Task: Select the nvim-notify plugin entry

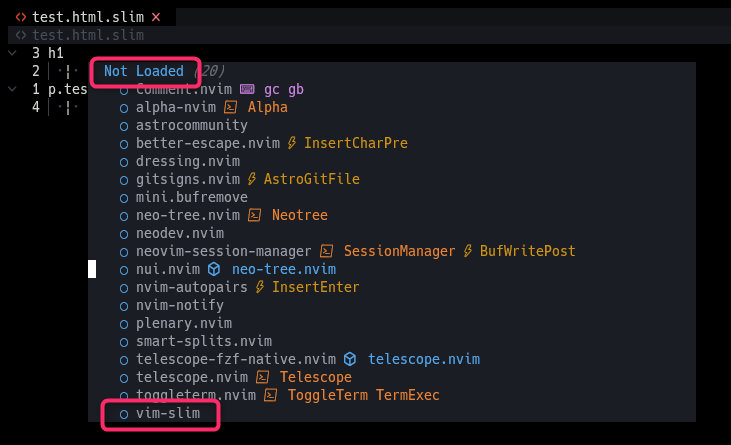Action: point(180,305)
